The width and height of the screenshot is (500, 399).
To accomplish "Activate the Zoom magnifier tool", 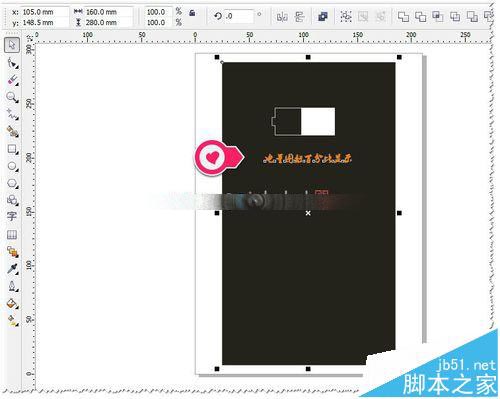I will pyautogui.click(x=12, y=97).
